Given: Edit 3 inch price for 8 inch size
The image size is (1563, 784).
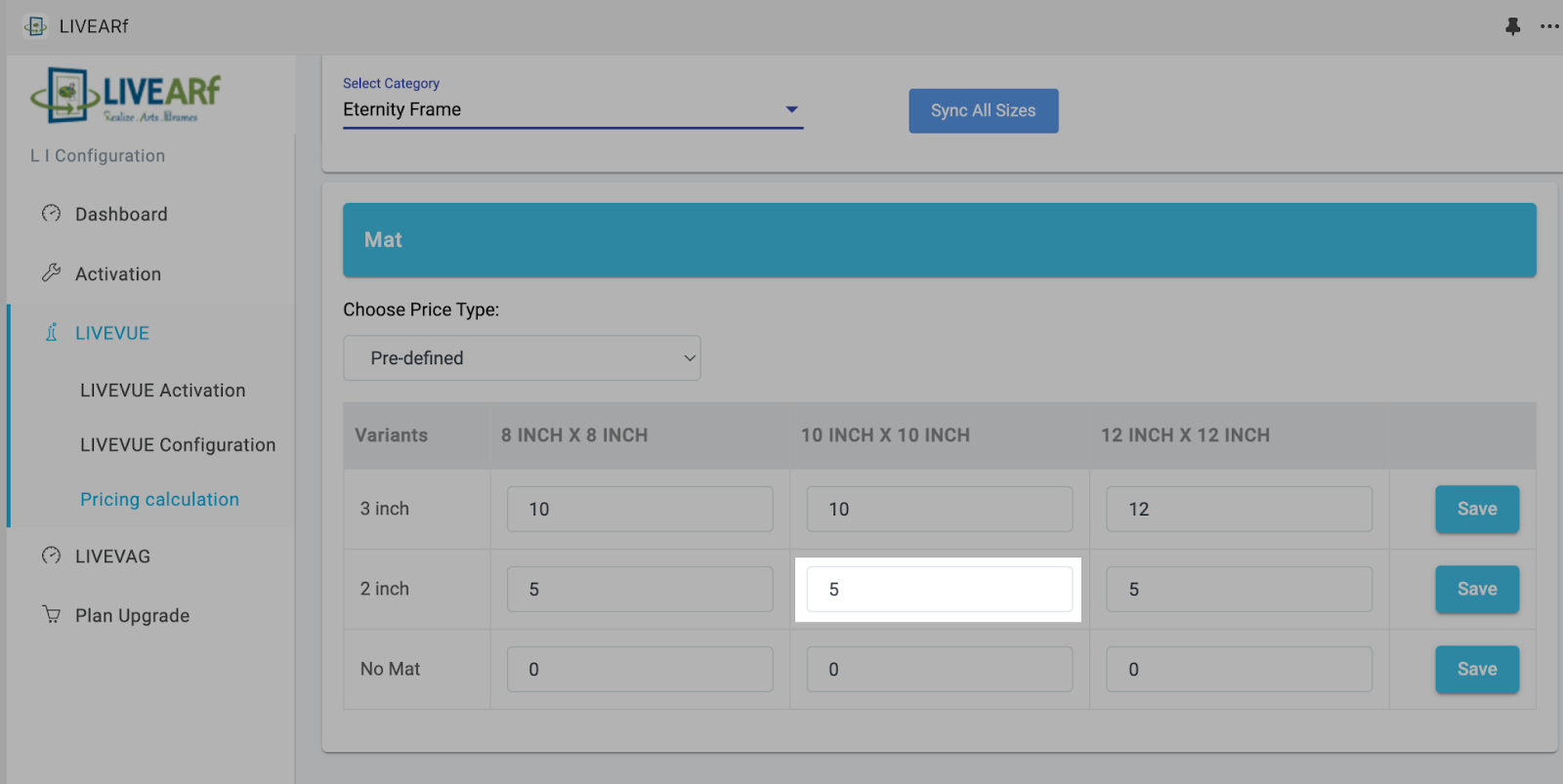Looking at the screenshot, I should click(640, 509).
